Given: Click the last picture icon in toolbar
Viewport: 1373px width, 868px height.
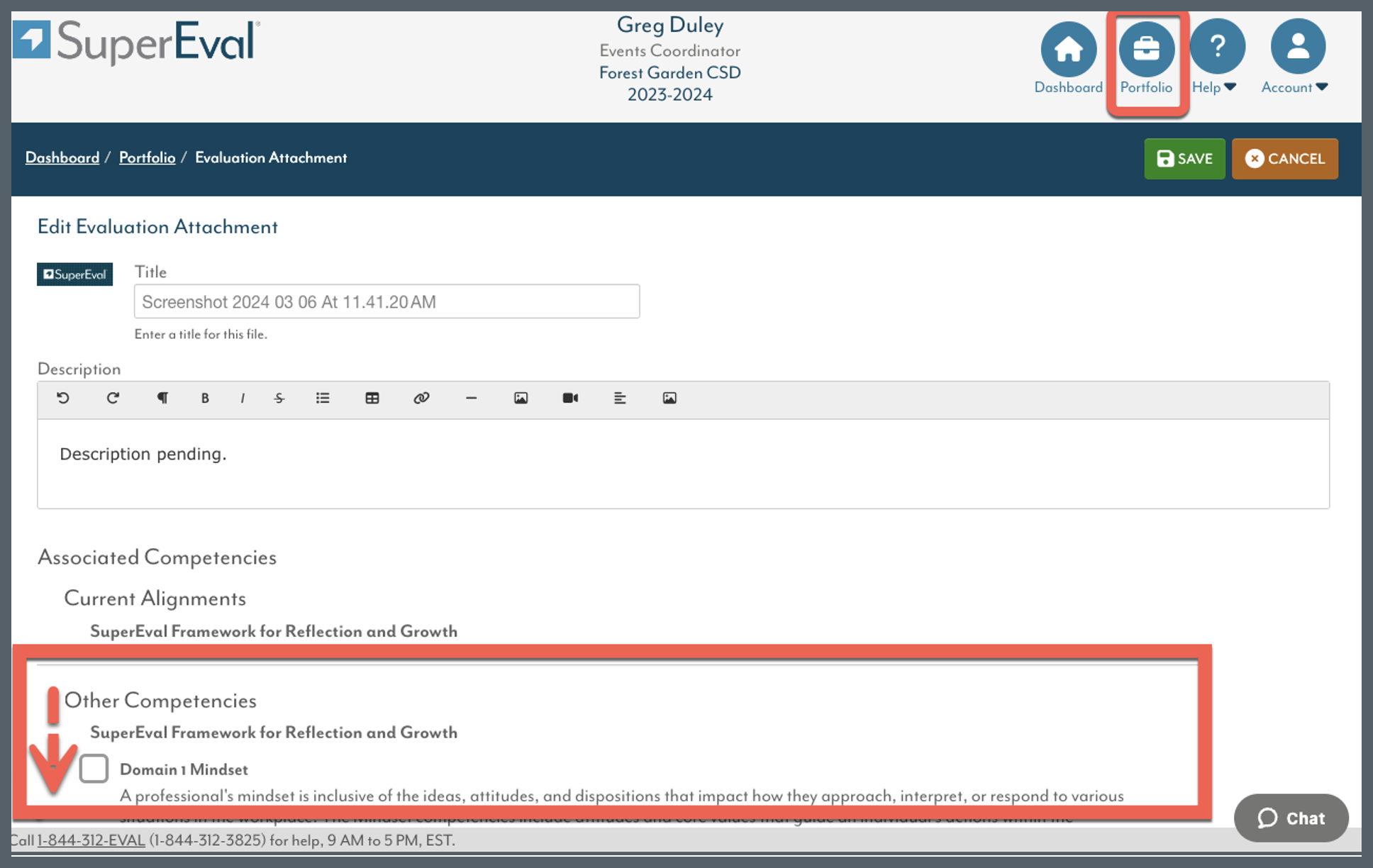Looking at the screenshot, I should 669,398.
